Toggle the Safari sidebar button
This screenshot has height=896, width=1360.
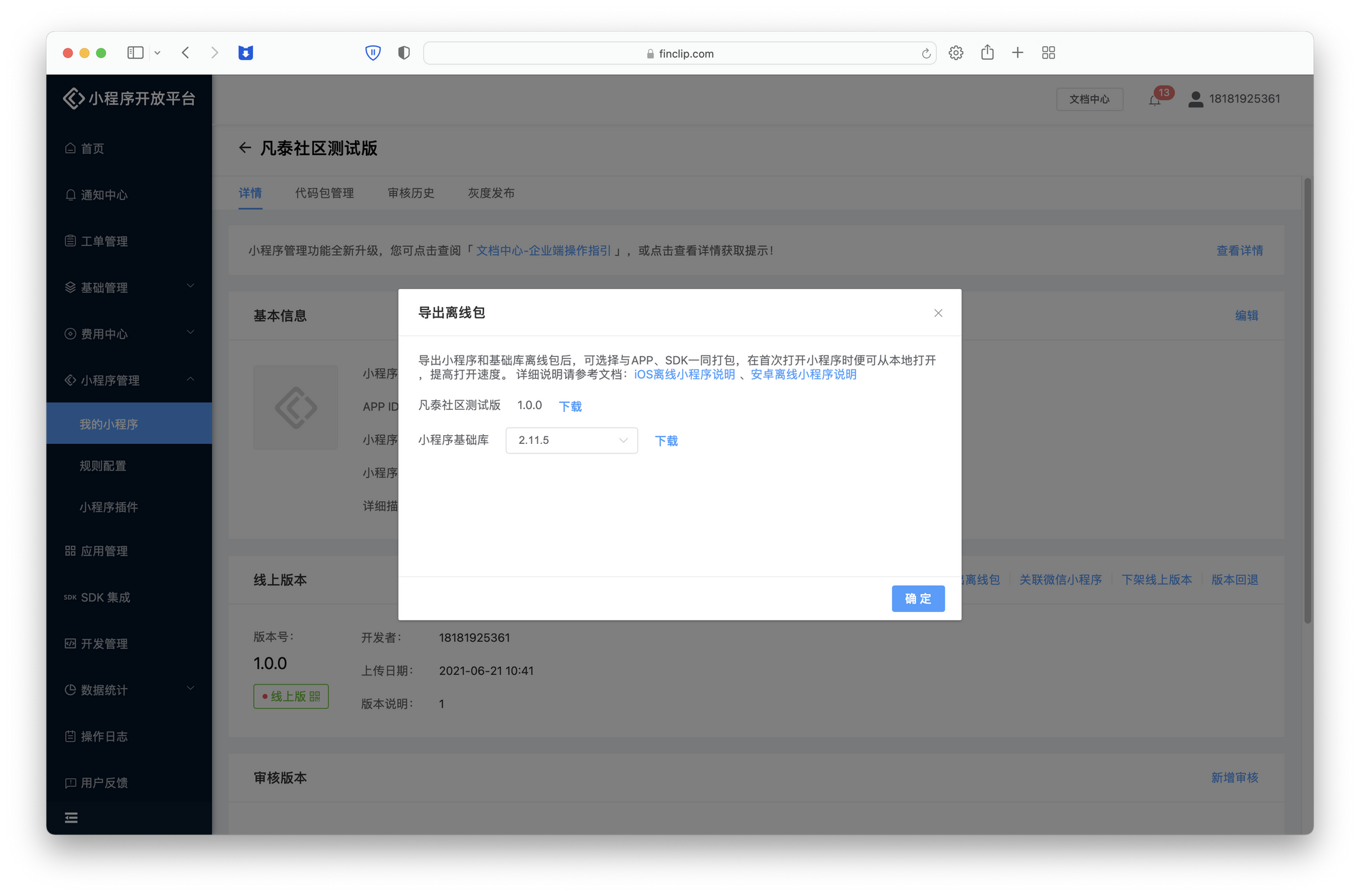point(135,52)
